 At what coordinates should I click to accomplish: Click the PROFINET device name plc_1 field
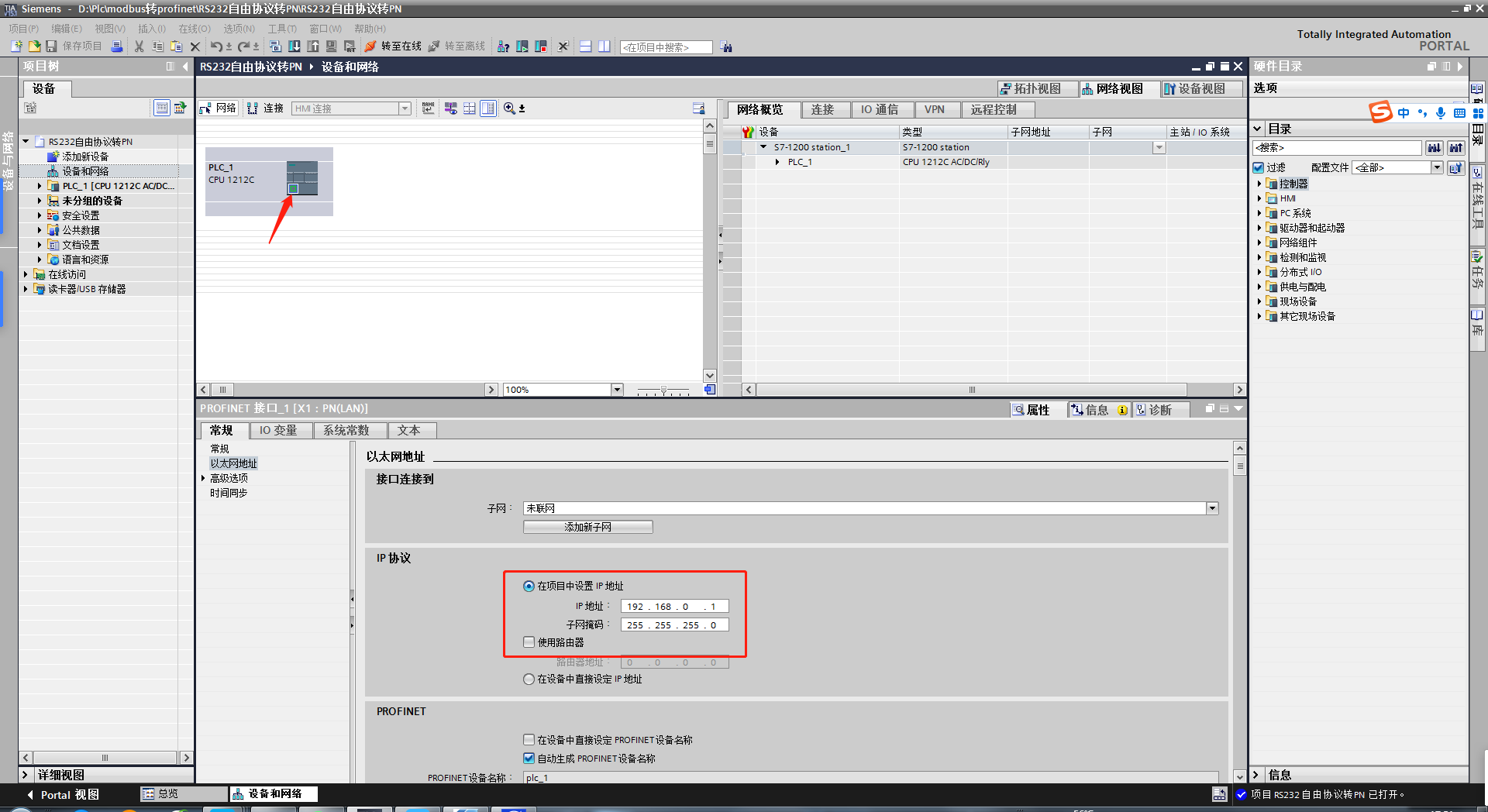[x=870, y=777]
